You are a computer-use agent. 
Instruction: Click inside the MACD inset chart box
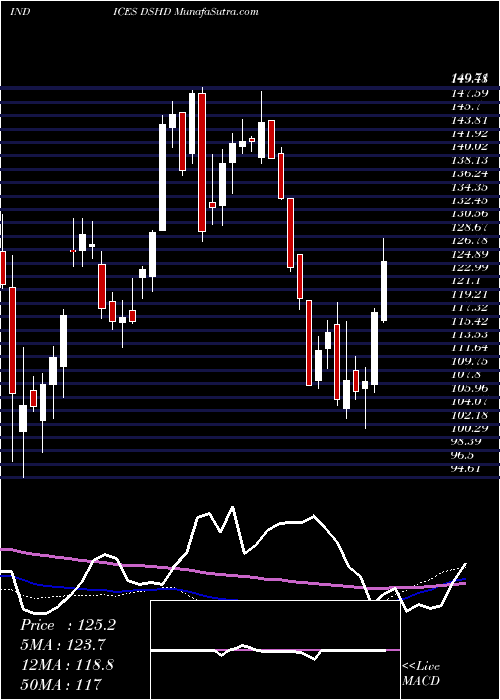point(275,650)
